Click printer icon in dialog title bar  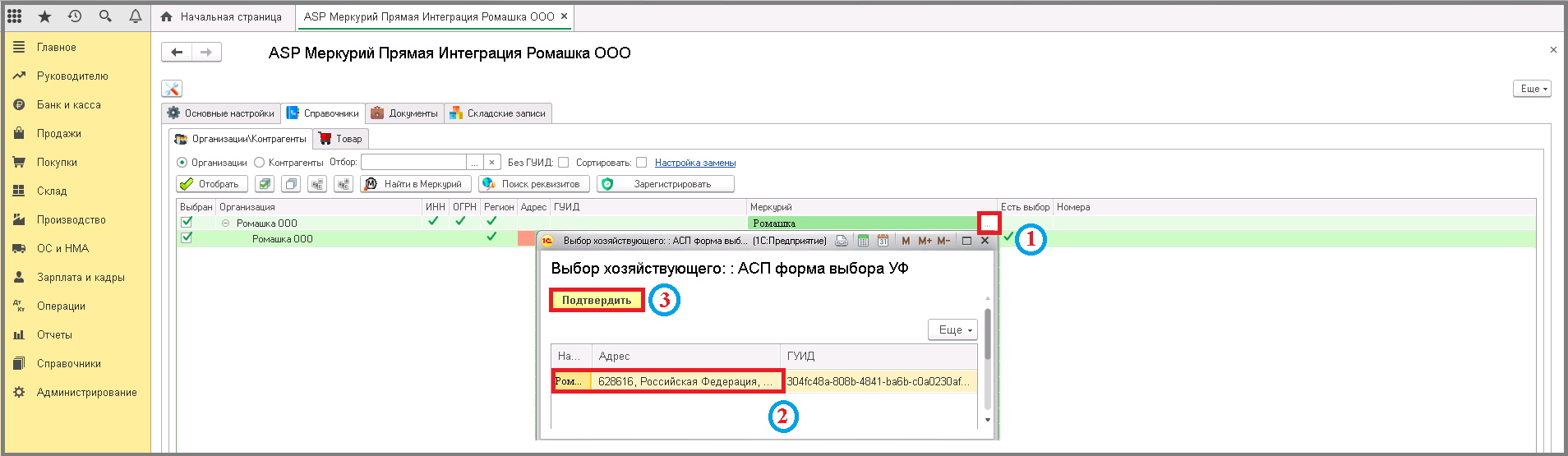(x=842, y=241)
